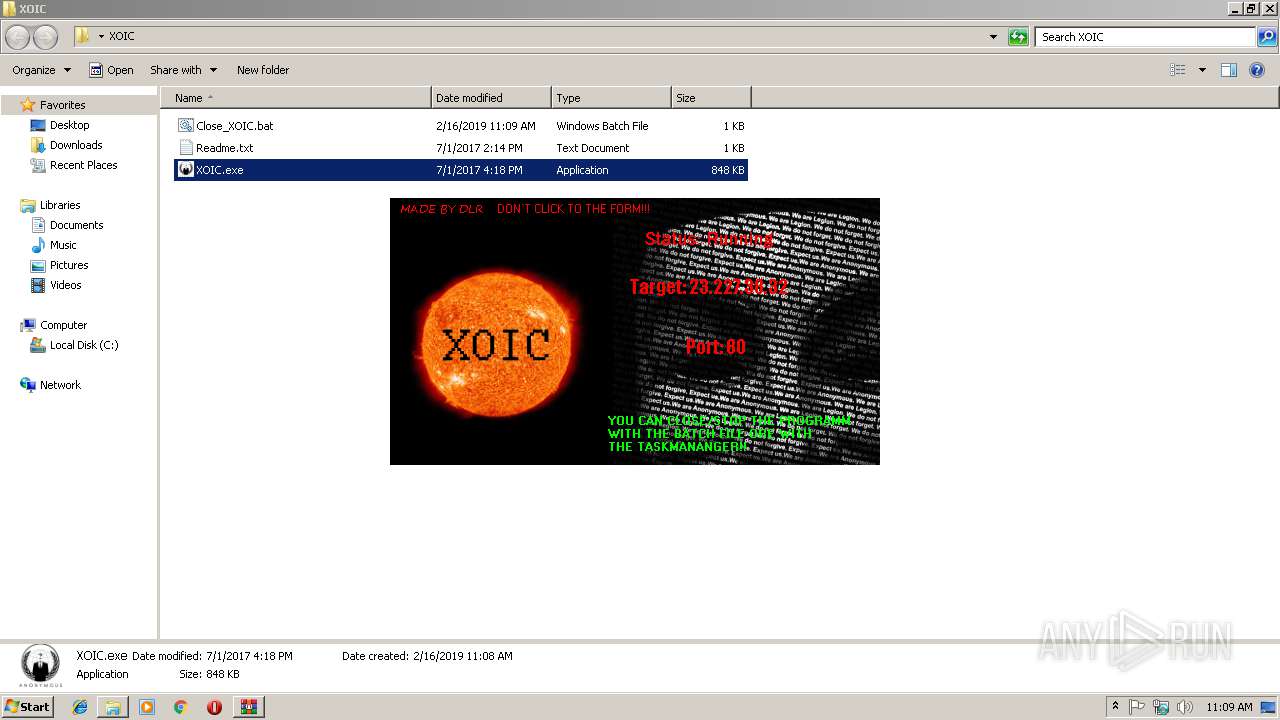Click the Windows Start button
1280x720 pixels.
coord(27,707)
